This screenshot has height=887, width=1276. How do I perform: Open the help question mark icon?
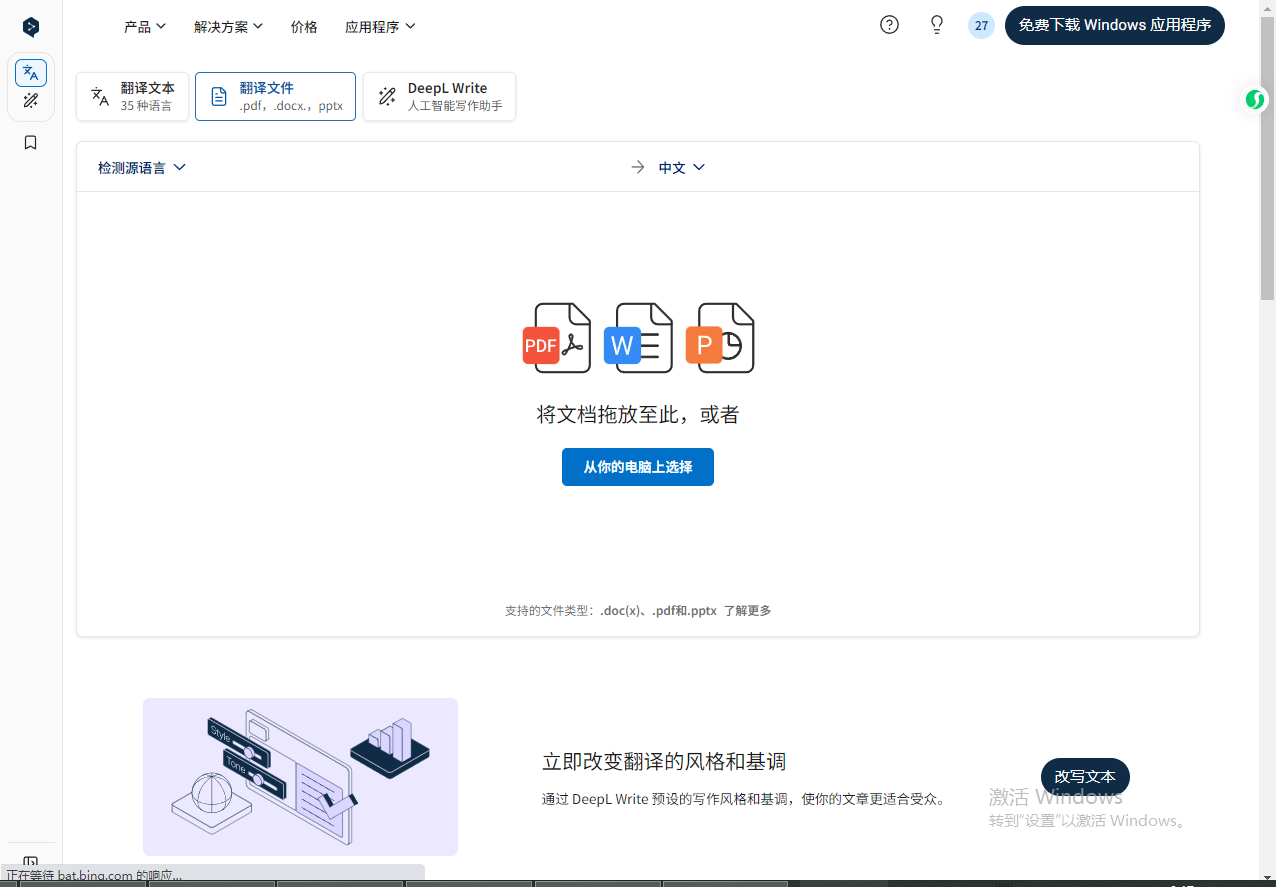[889, 25]
